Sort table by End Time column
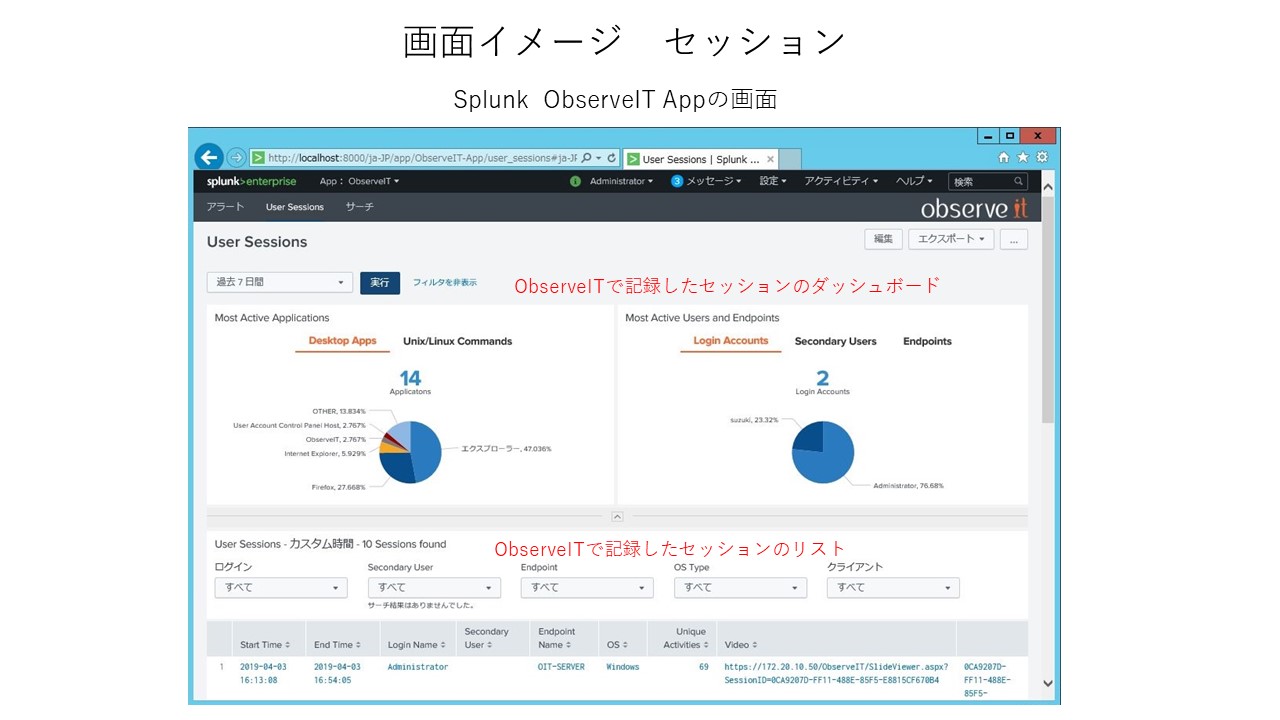 pyautogui.click(x=337, y=645)
